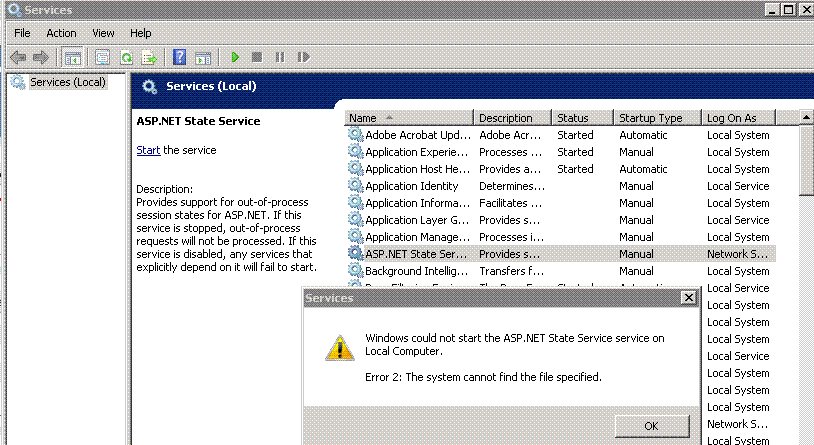Toggle Show/Hide Console Tree toolbar button
Viewport: 814px width, 445px height.
coord(73,58)
